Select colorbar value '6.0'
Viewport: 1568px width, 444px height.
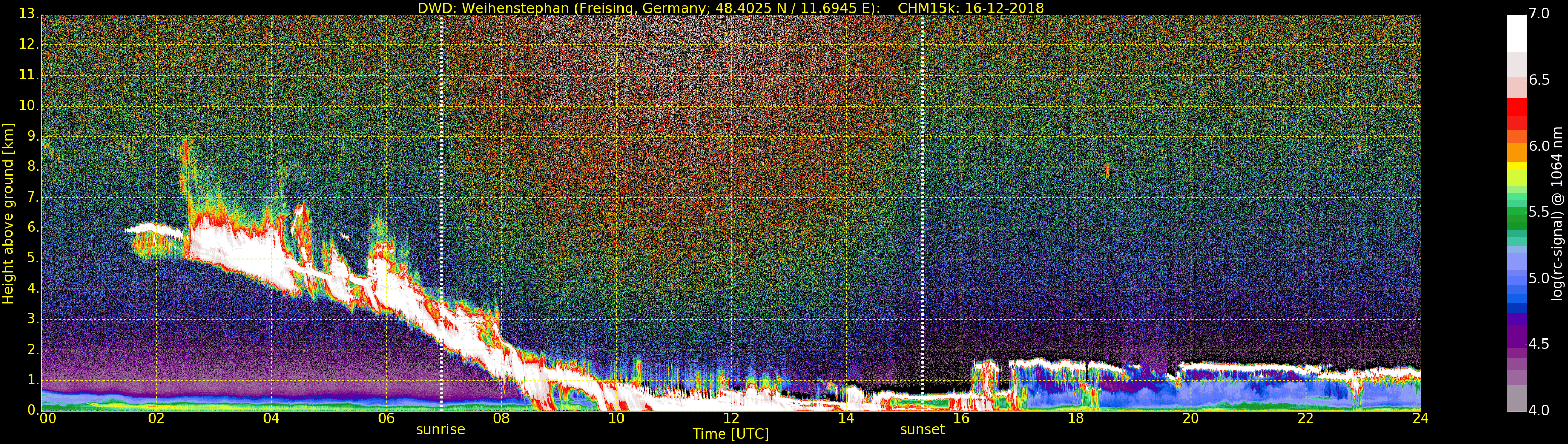(x=1539, y=146)
